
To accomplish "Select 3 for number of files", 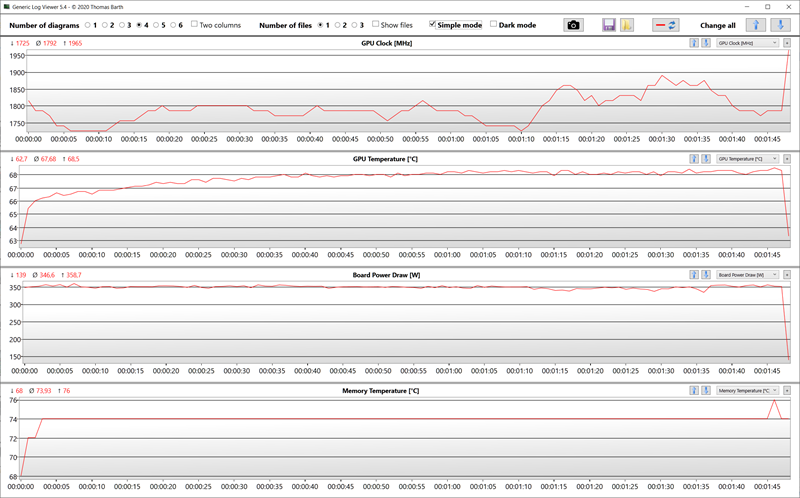I will coord(355,25).
